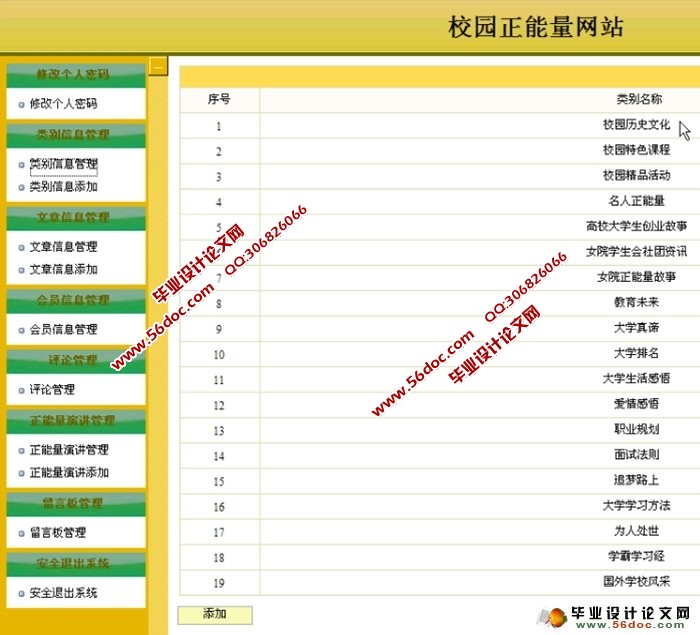The width and height of the screenshot is (700, 635).
Task: Open 留言板管理 sidebar link
Action: (58, 532)
